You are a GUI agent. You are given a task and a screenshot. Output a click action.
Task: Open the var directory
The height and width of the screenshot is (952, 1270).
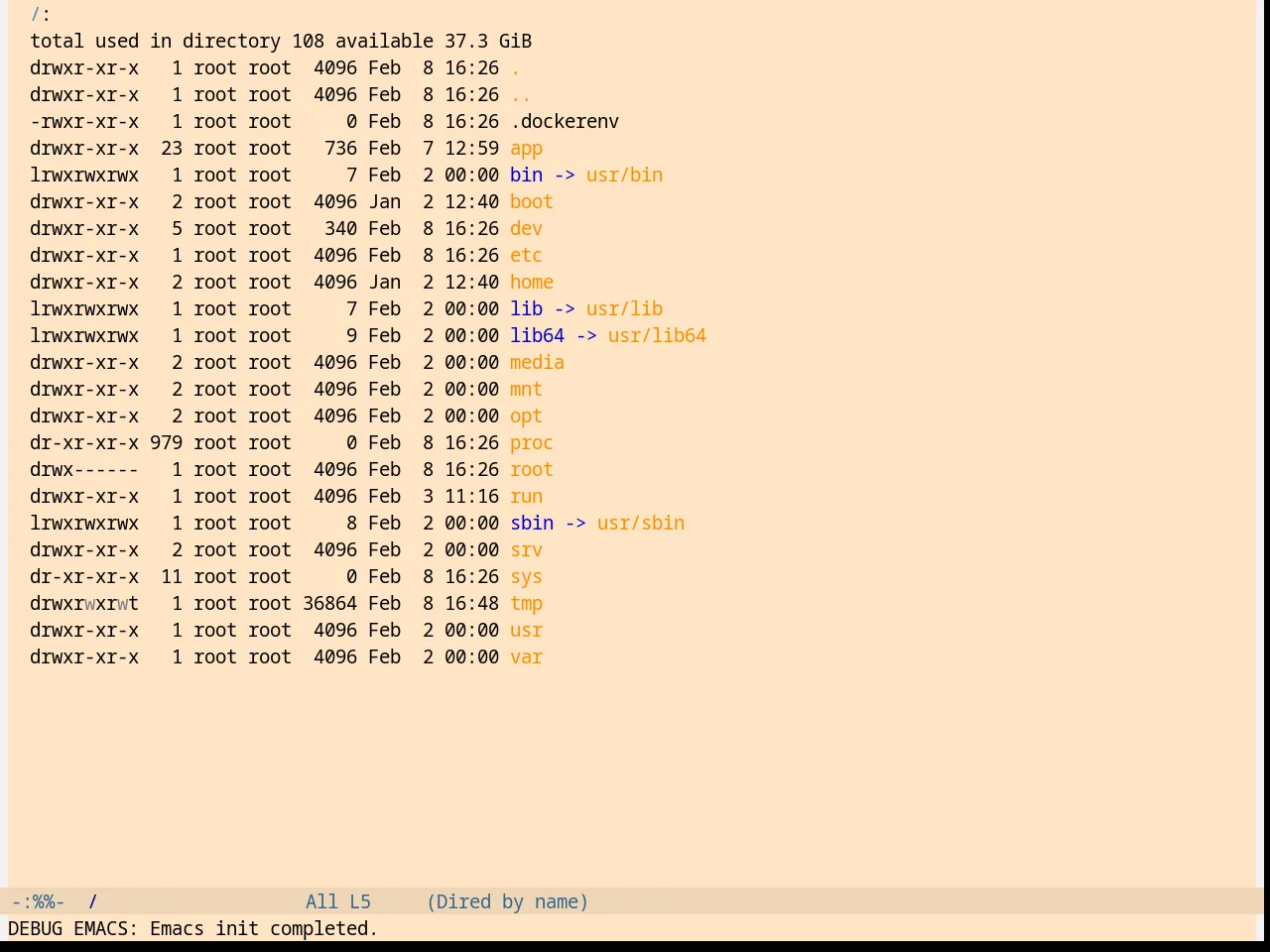[526, 657]
